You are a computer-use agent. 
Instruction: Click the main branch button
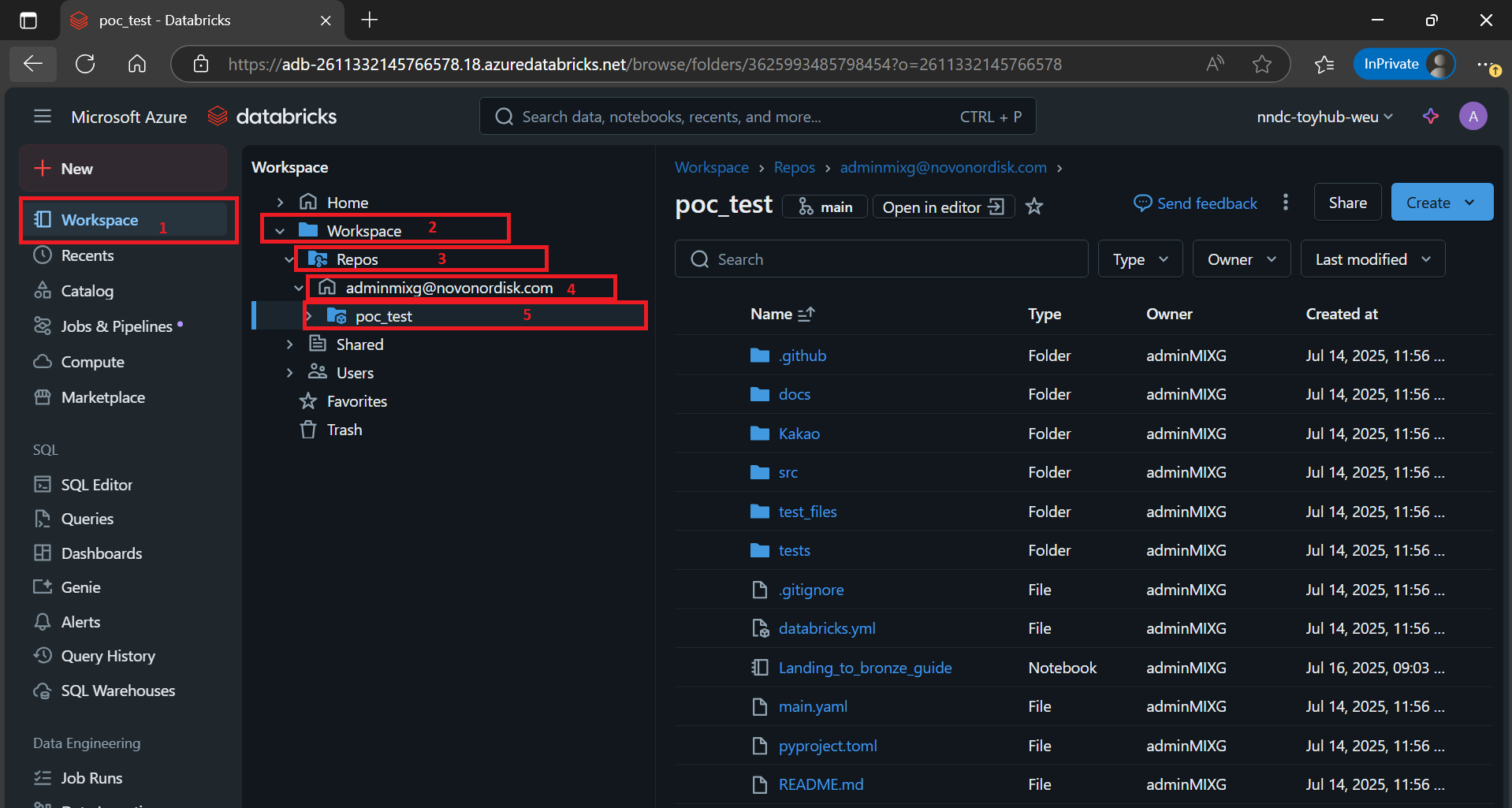pyautogui.click(x=825, y=207)
